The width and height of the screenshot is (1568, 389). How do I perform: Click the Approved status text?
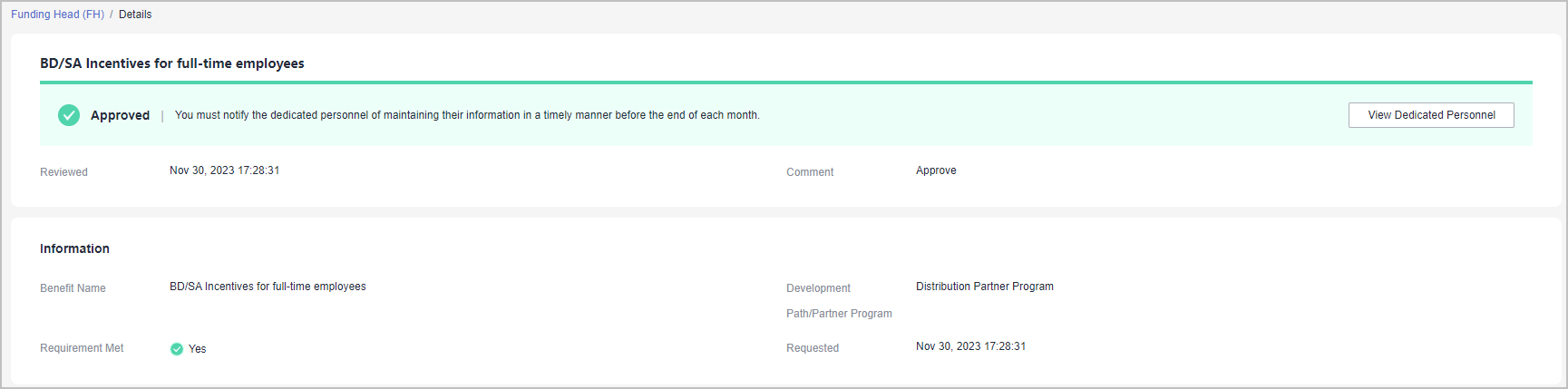click(120, 115)
